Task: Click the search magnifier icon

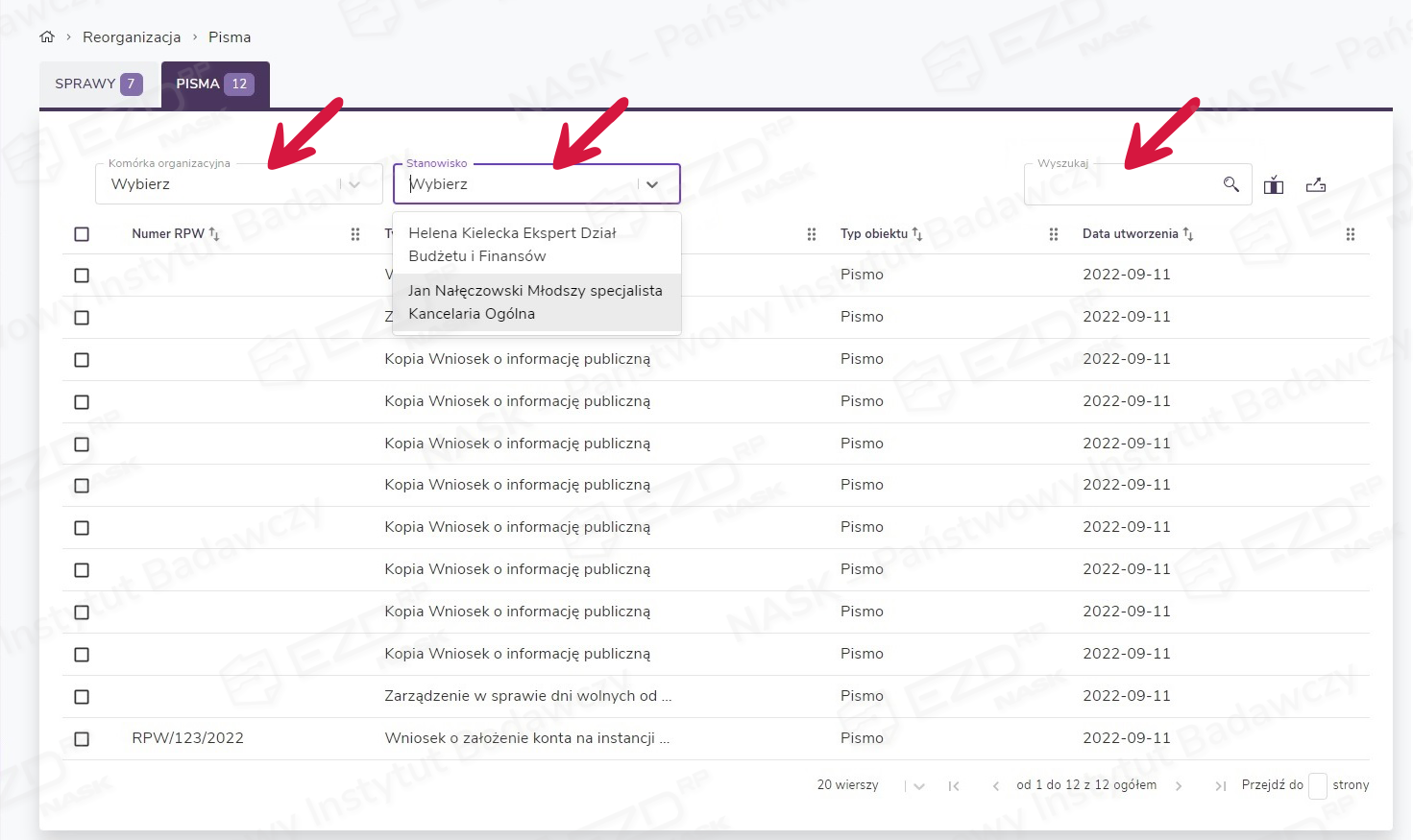Action: coord(1230,184)
